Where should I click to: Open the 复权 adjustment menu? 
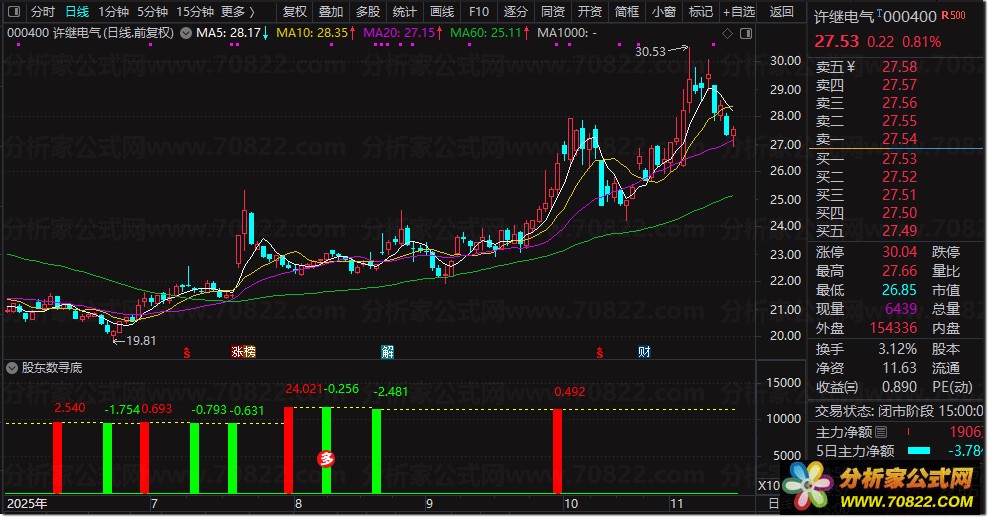294,11
